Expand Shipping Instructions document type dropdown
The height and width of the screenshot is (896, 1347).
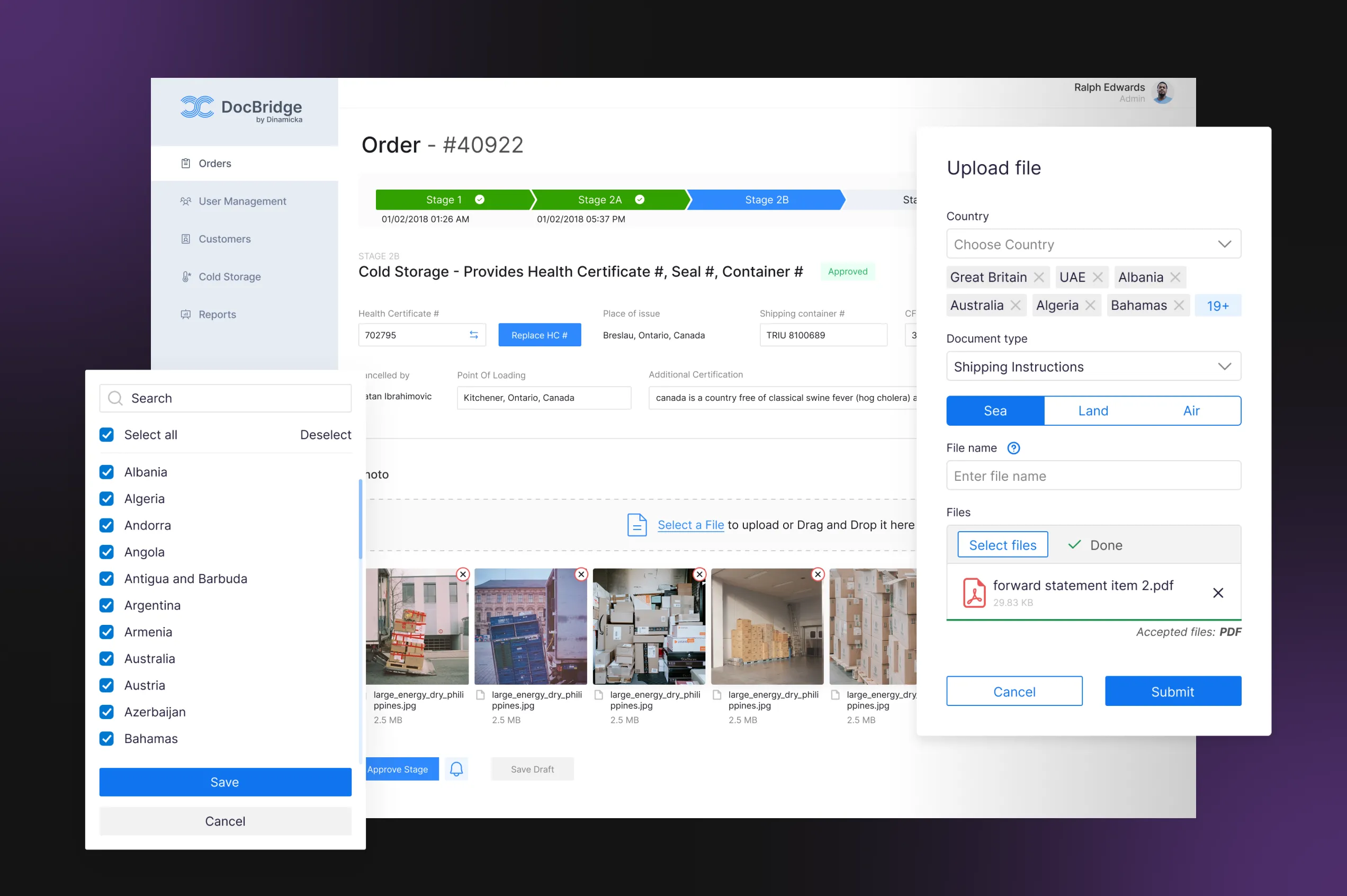pos(1093,367)
